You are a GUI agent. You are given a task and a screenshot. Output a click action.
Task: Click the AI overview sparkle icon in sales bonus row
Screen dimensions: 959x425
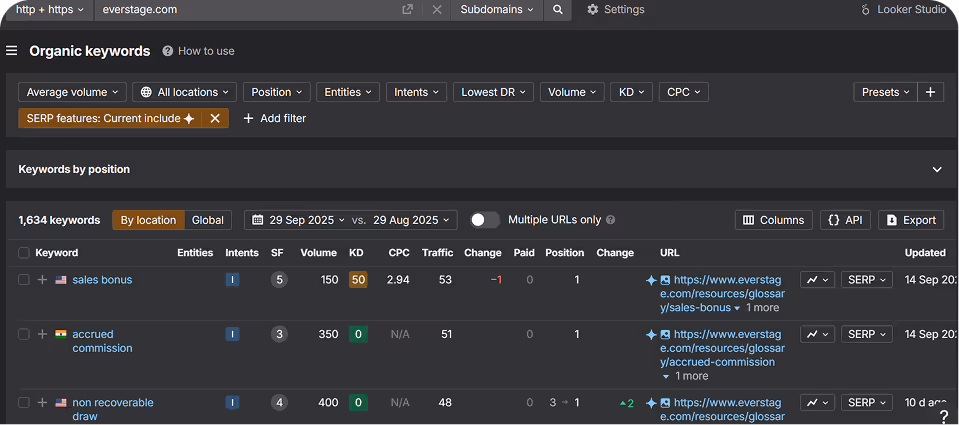click(651, 280)
